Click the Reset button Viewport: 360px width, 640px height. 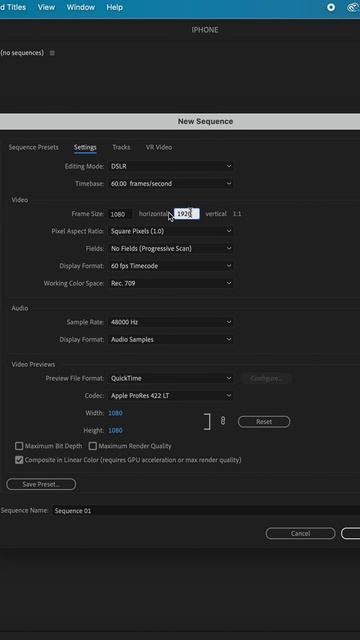[x=264, y=422]
